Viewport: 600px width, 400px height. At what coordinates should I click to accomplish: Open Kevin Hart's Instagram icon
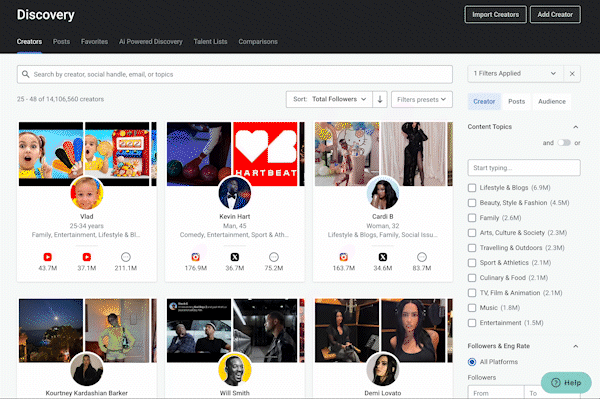tap(196, 257)
